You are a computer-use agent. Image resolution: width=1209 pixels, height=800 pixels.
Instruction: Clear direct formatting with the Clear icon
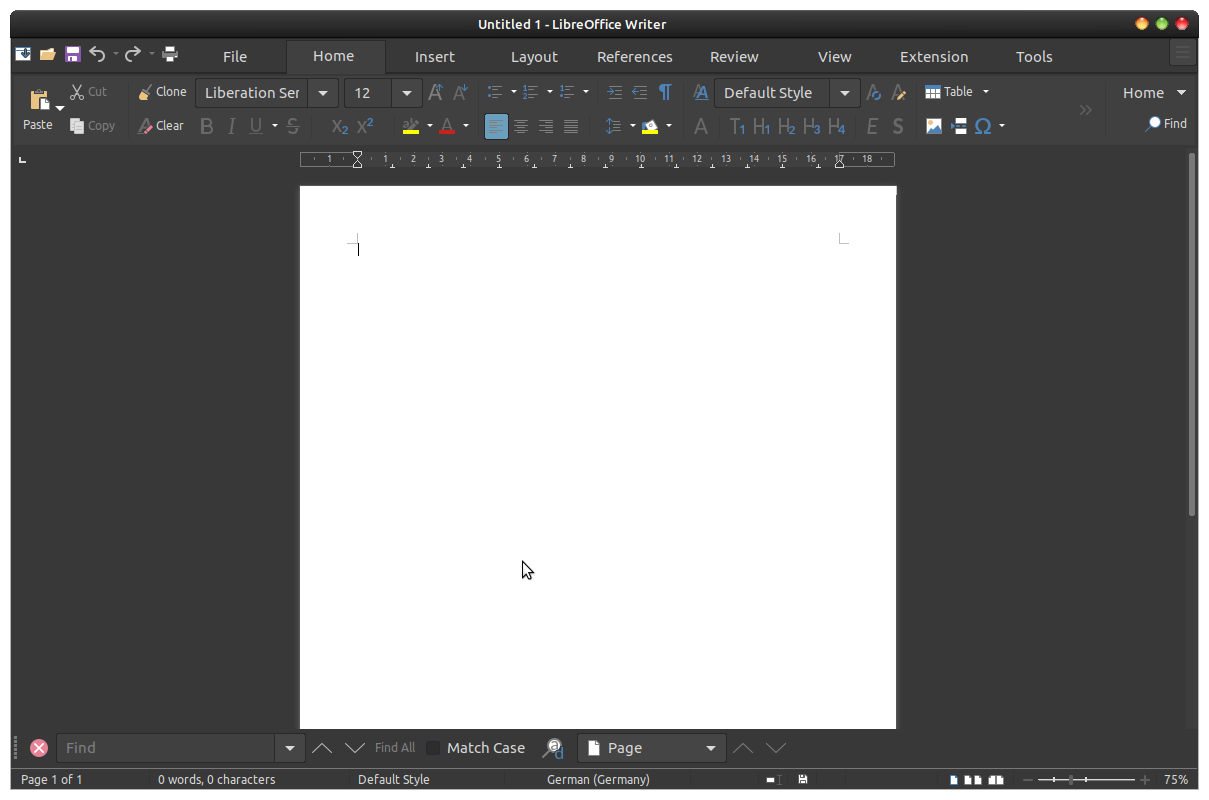coord(161,126)
